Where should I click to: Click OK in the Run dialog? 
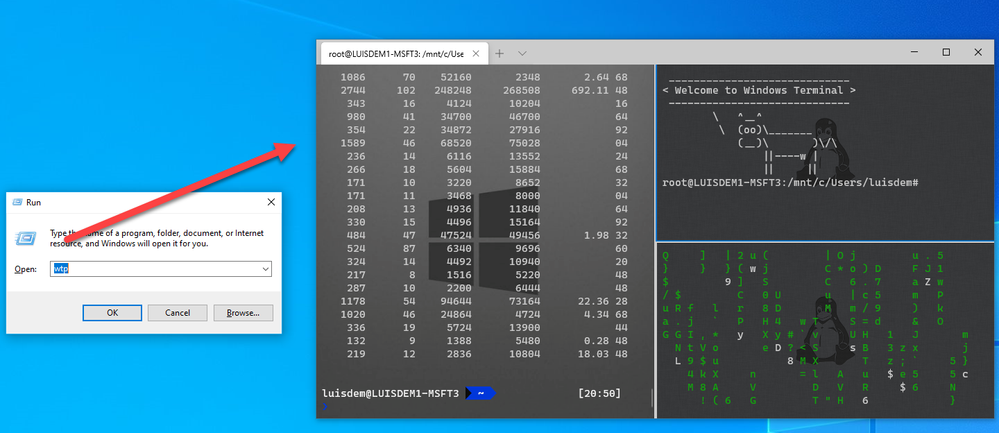tap(112, 313)
